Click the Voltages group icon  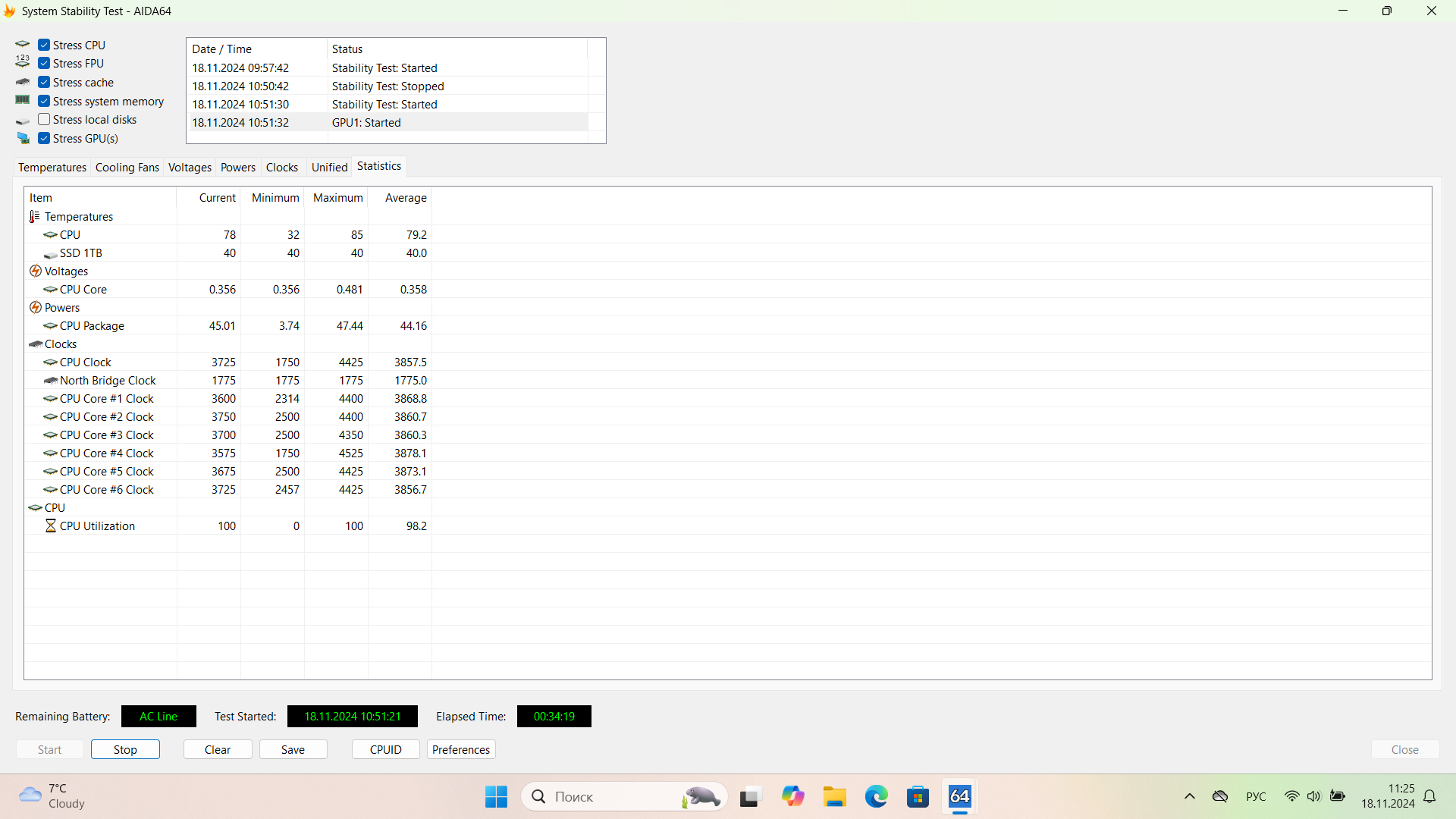(x=35, y=271)
